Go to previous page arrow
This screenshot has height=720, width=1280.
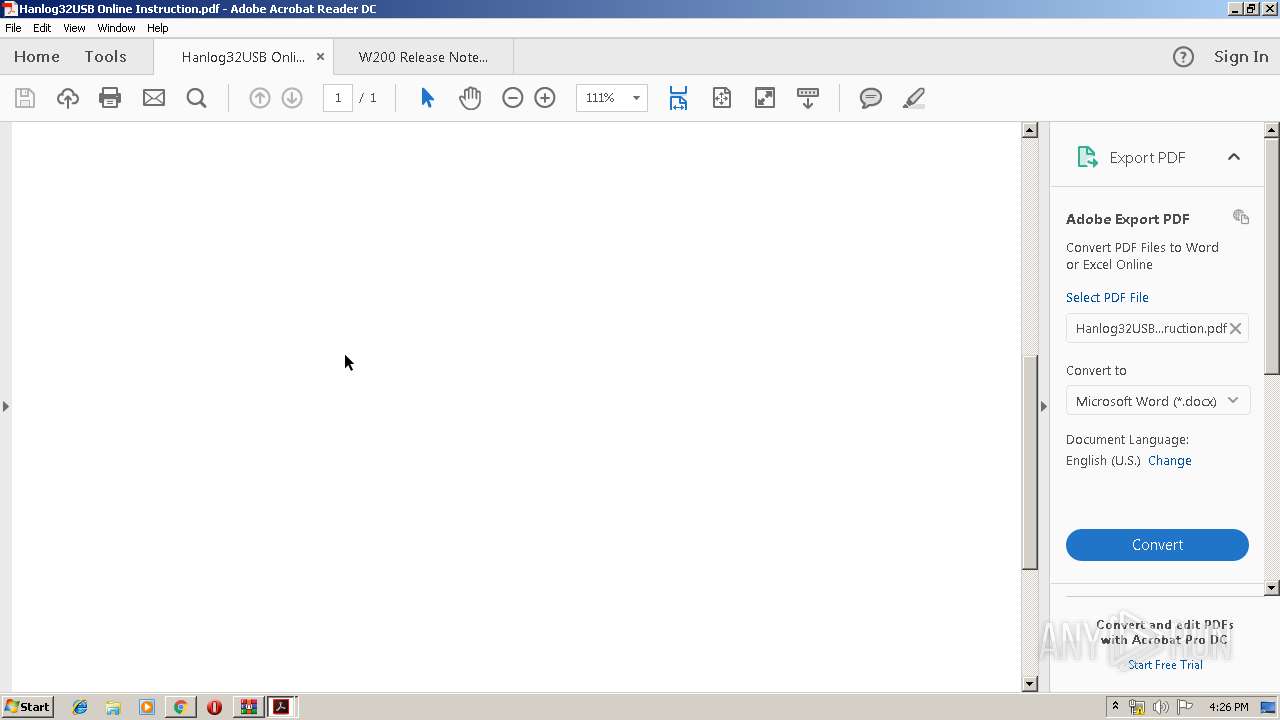pyautogui.click(x=259, y=98)
